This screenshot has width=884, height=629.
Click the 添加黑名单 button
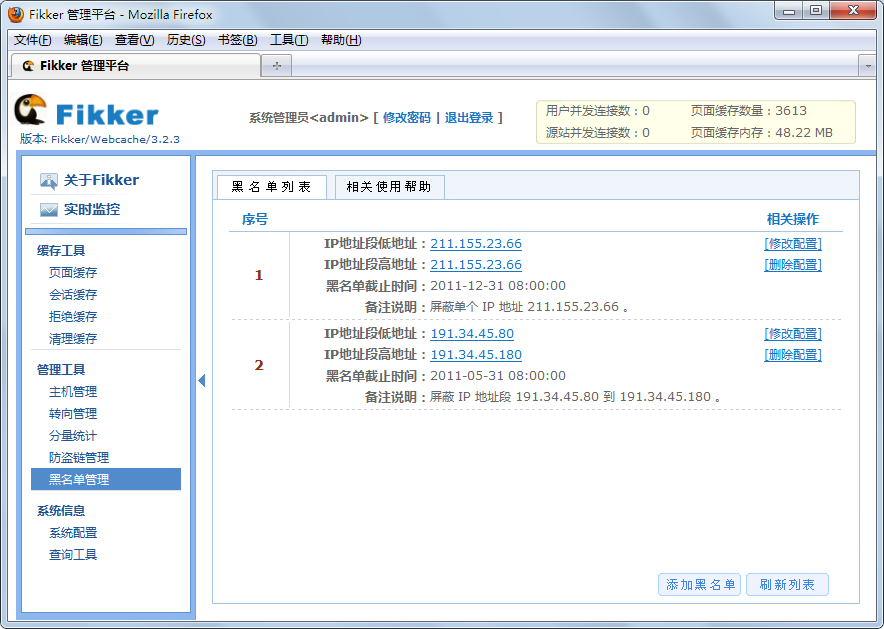coord(700,584)
